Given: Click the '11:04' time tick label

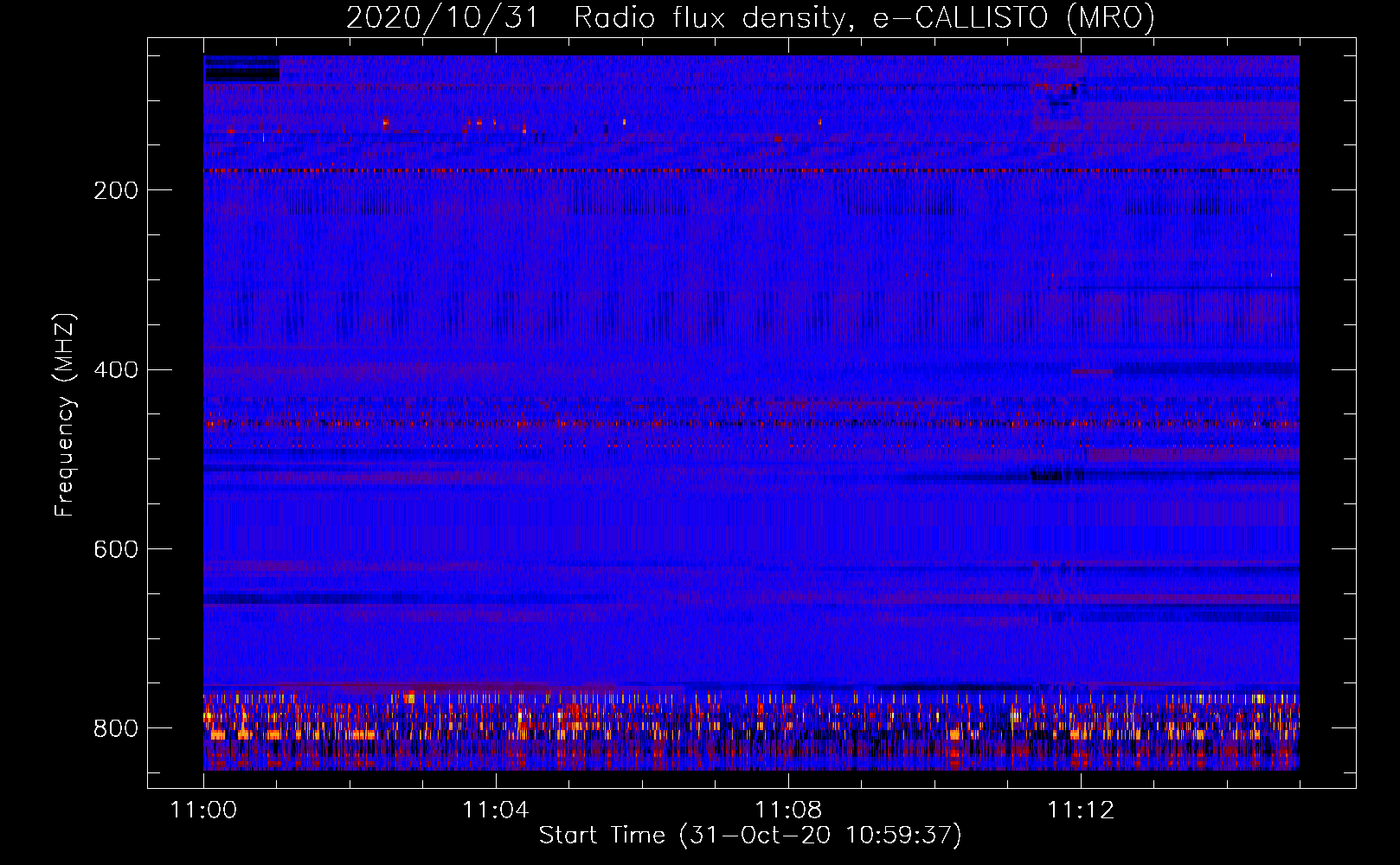Looking at the screenshot, I should pyautogui.click(x=496, y=811).
